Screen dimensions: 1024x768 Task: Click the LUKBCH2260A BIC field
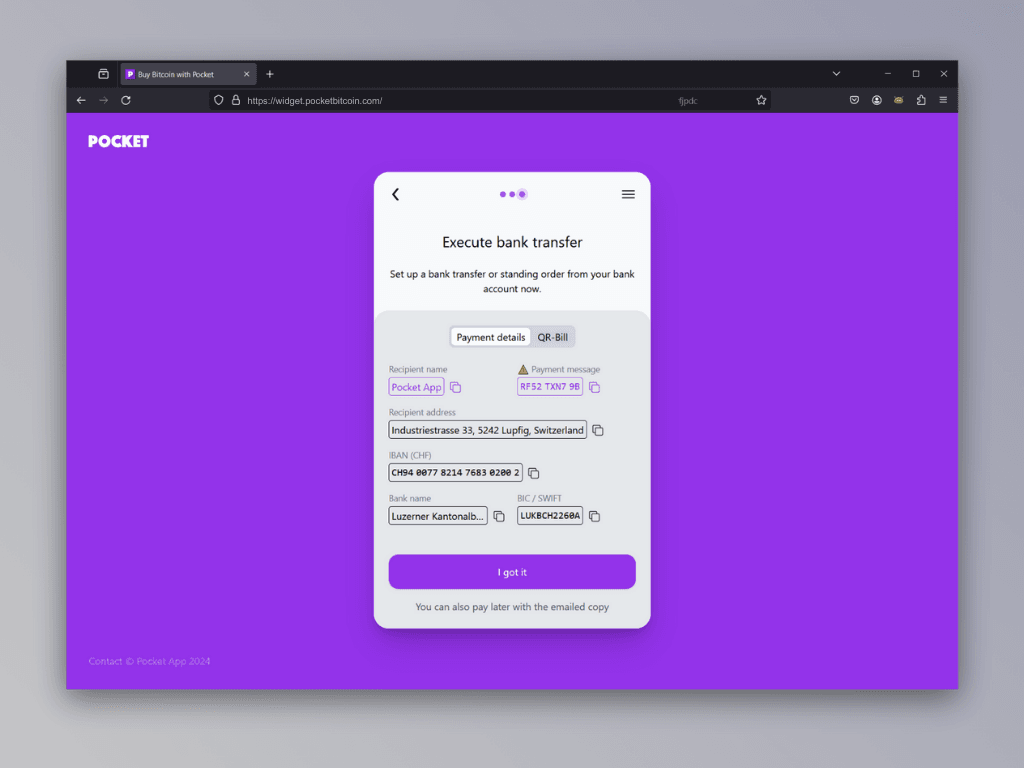tap(550, 516)
